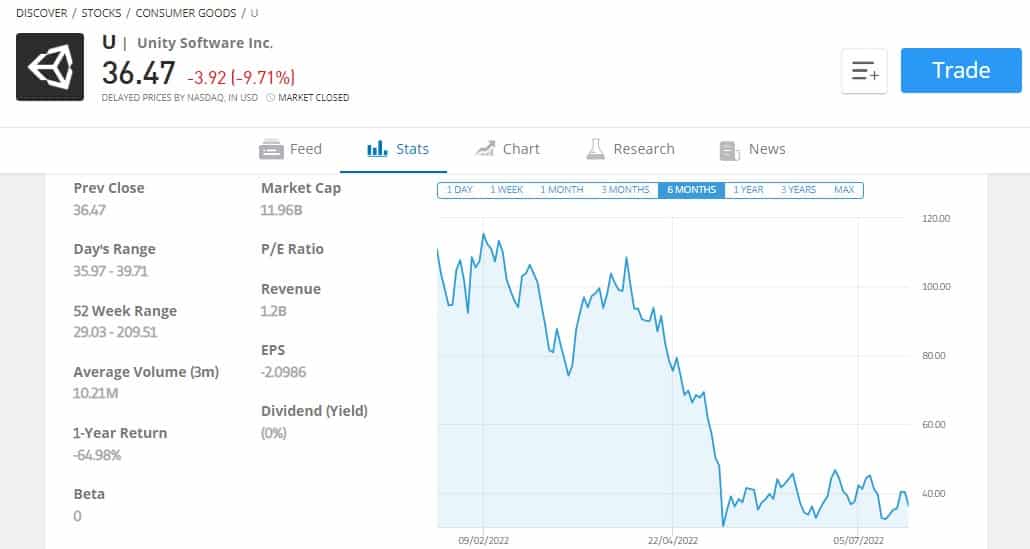1030x549 pixels.
Task: Click the chart low point near 22/04/2022
Action: click(723, 525)
